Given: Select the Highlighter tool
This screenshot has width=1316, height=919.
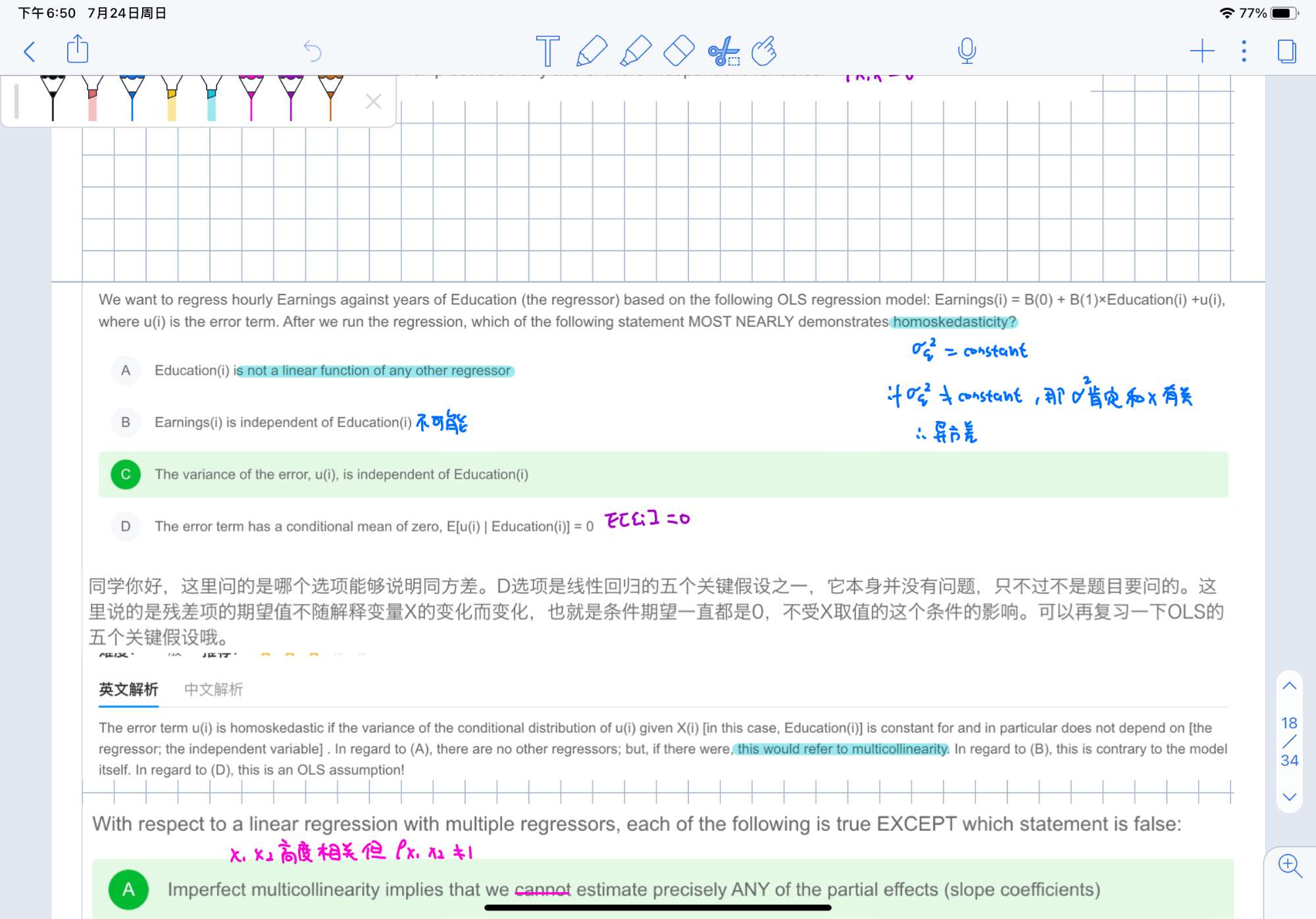Looking at the screenshot, I should tap(635, 51).
